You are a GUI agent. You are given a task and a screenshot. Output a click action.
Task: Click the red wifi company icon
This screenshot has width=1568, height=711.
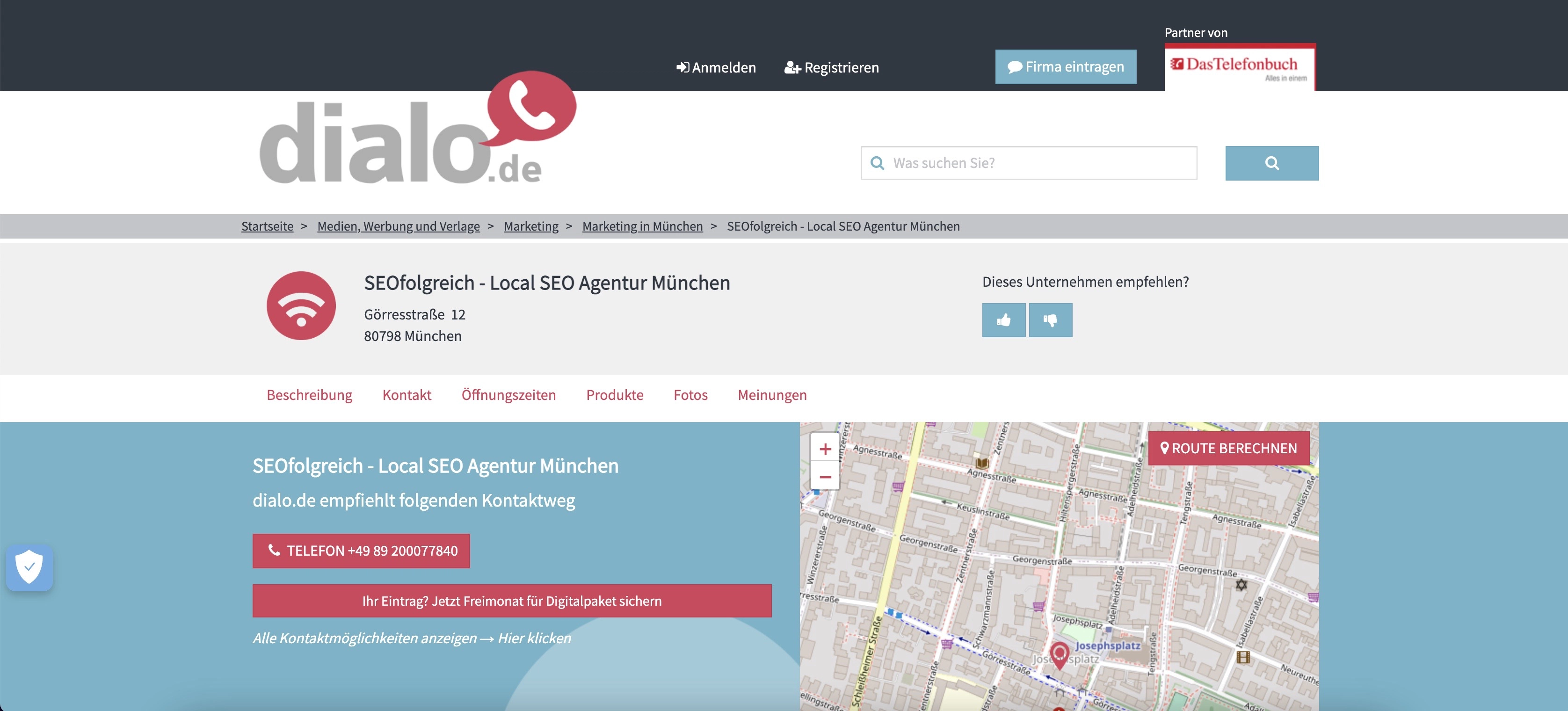click(x=301, y=305)
